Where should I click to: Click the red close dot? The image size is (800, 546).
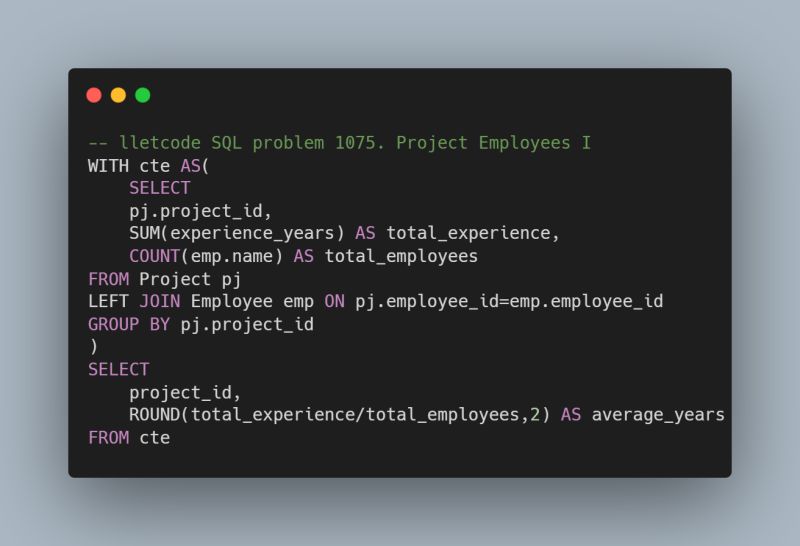click(94, 95)
